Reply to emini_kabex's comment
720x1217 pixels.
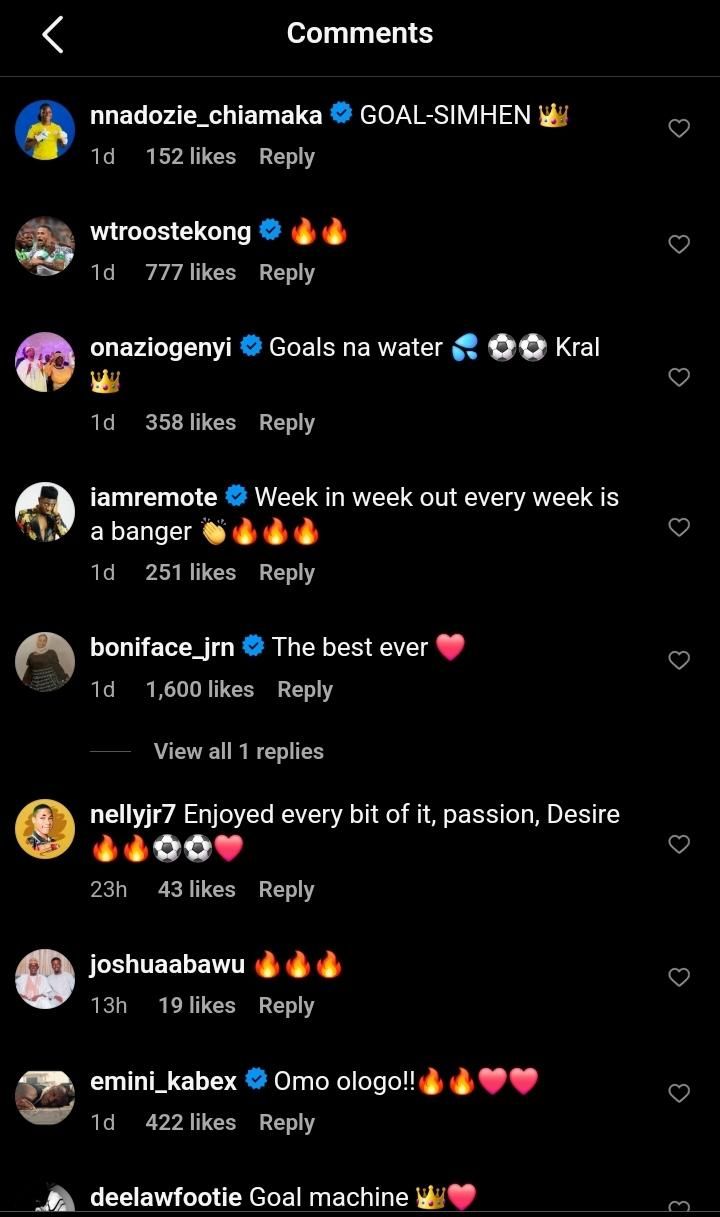pyautogui.click(x=286, y=1122)
